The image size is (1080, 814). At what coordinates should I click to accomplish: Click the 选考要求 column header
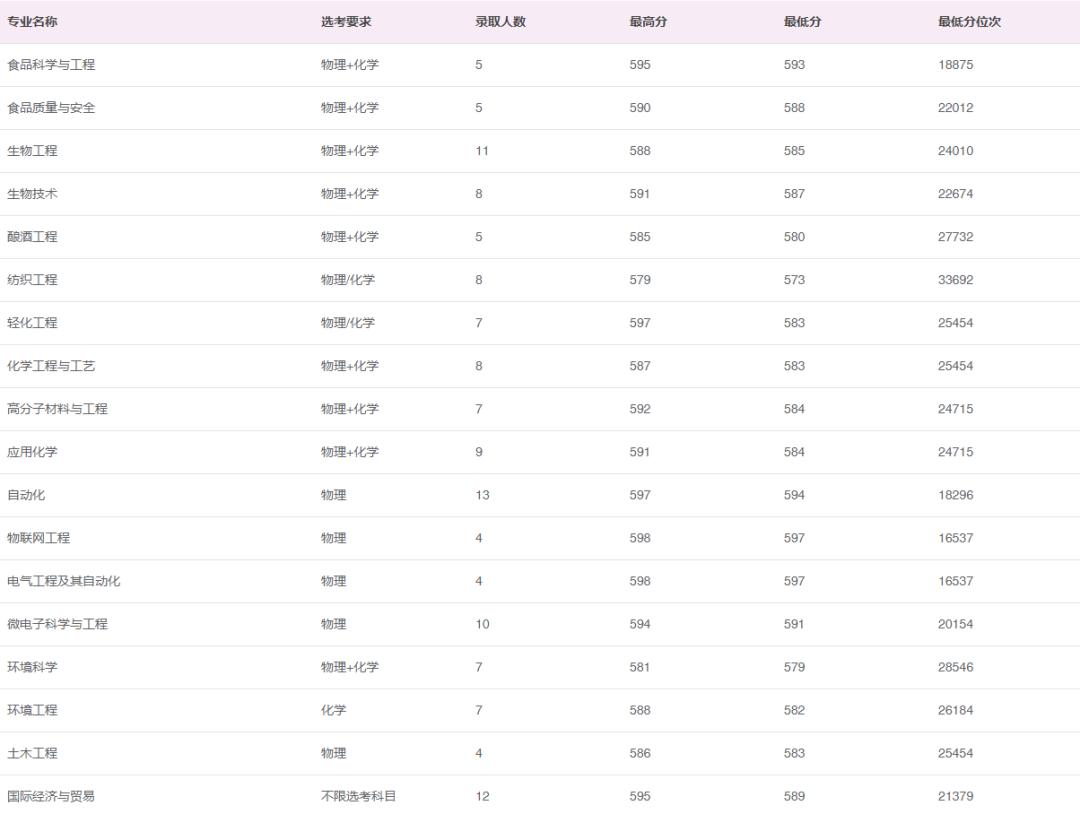(x=346, y=22)
